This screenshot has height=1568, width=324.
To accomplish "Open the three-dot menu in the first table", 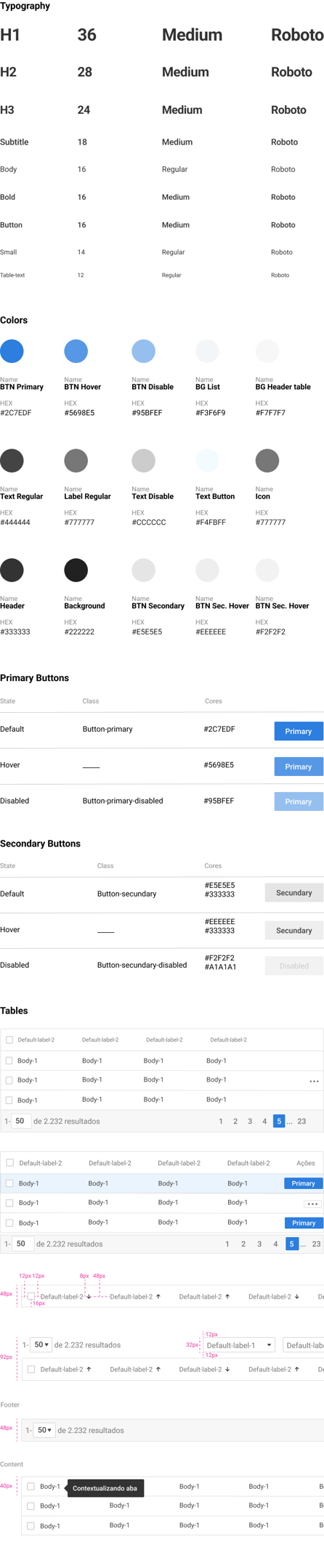I will coord(314,1081).
